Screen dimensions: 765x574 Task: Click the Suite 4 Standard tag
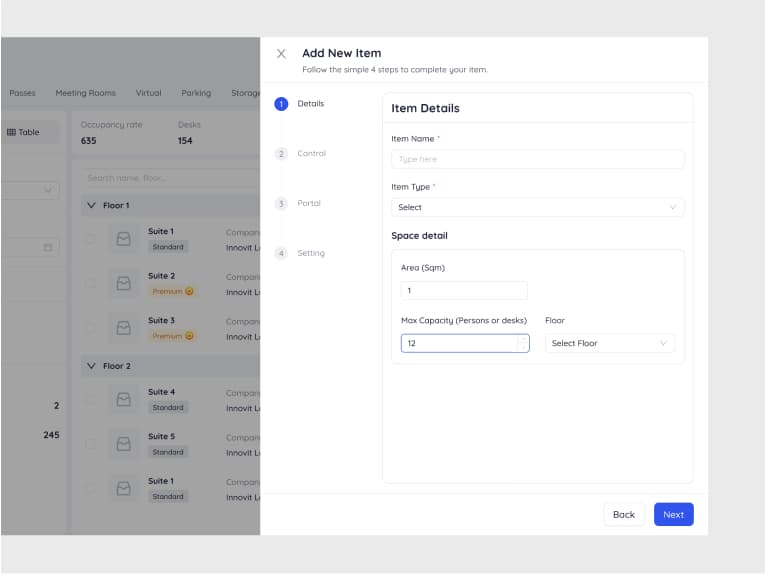tap(168, 407)
